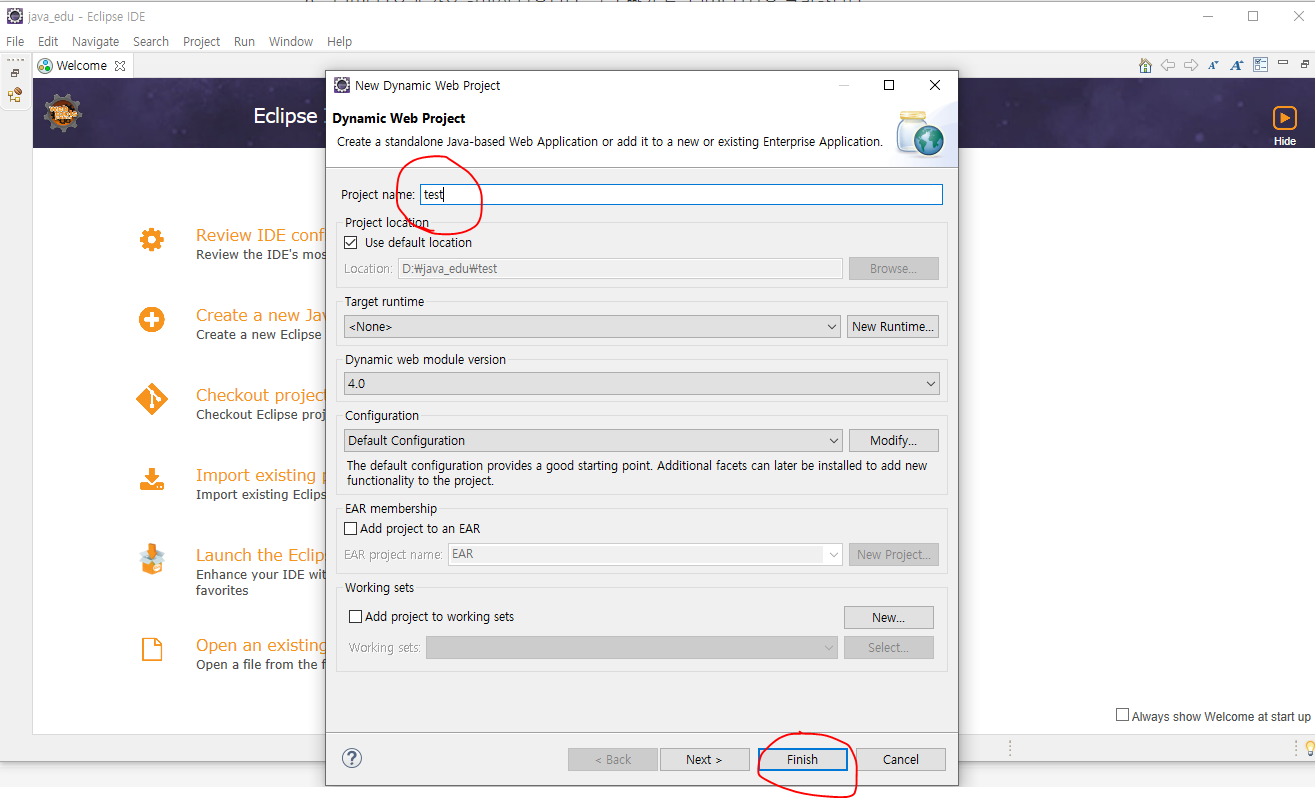The width and height of the screenshot is (1315, 798).
Task: Click the Import existing projects link
Action: [x=261, y=475]
